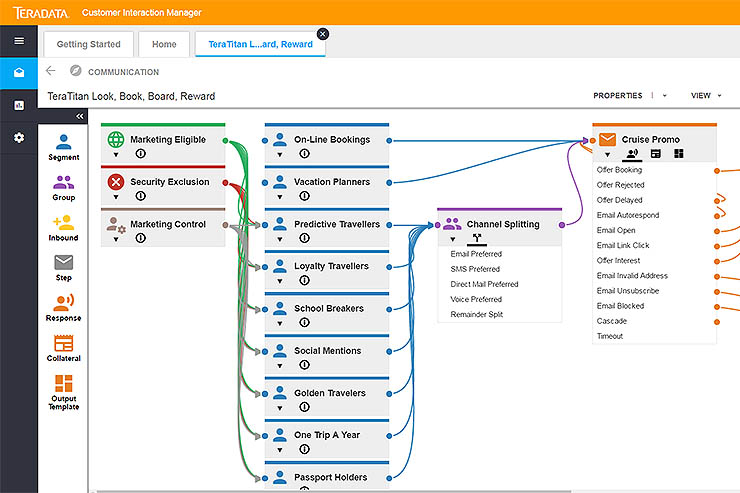740x493 pixels.
Task: Select the Output Template tool
Action: tap(64, 391)
